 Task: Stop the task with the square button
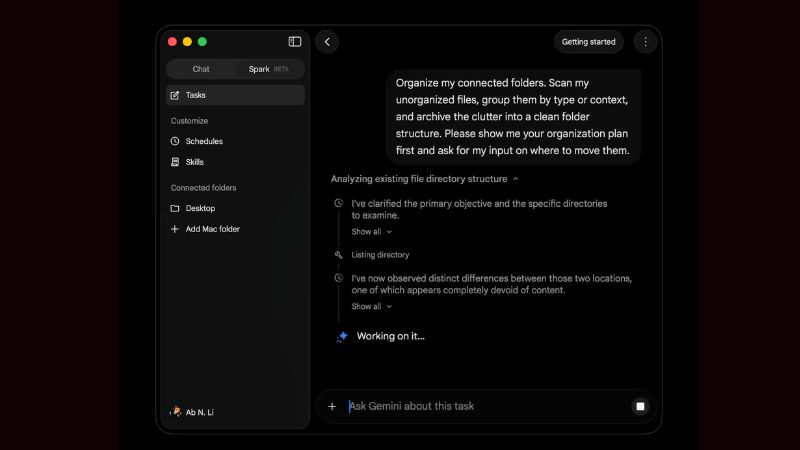[x=640, y=406]
